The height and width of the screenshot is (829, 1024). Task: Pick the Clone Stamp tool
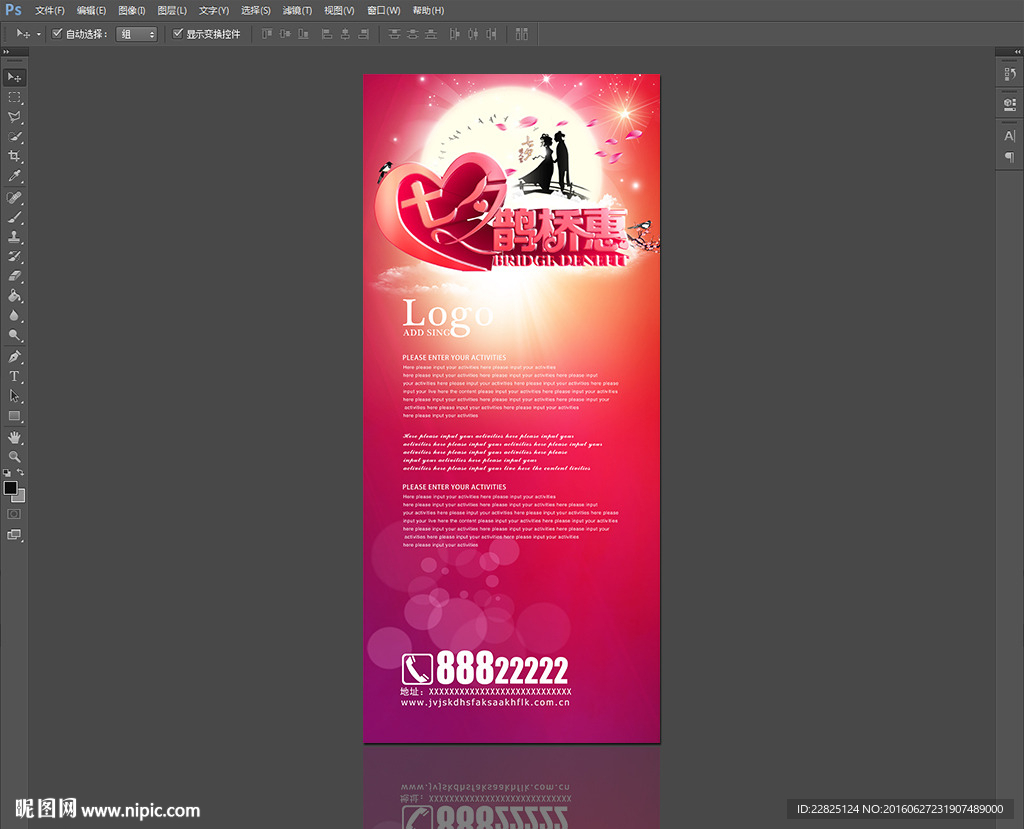click(x=14, y=237)
